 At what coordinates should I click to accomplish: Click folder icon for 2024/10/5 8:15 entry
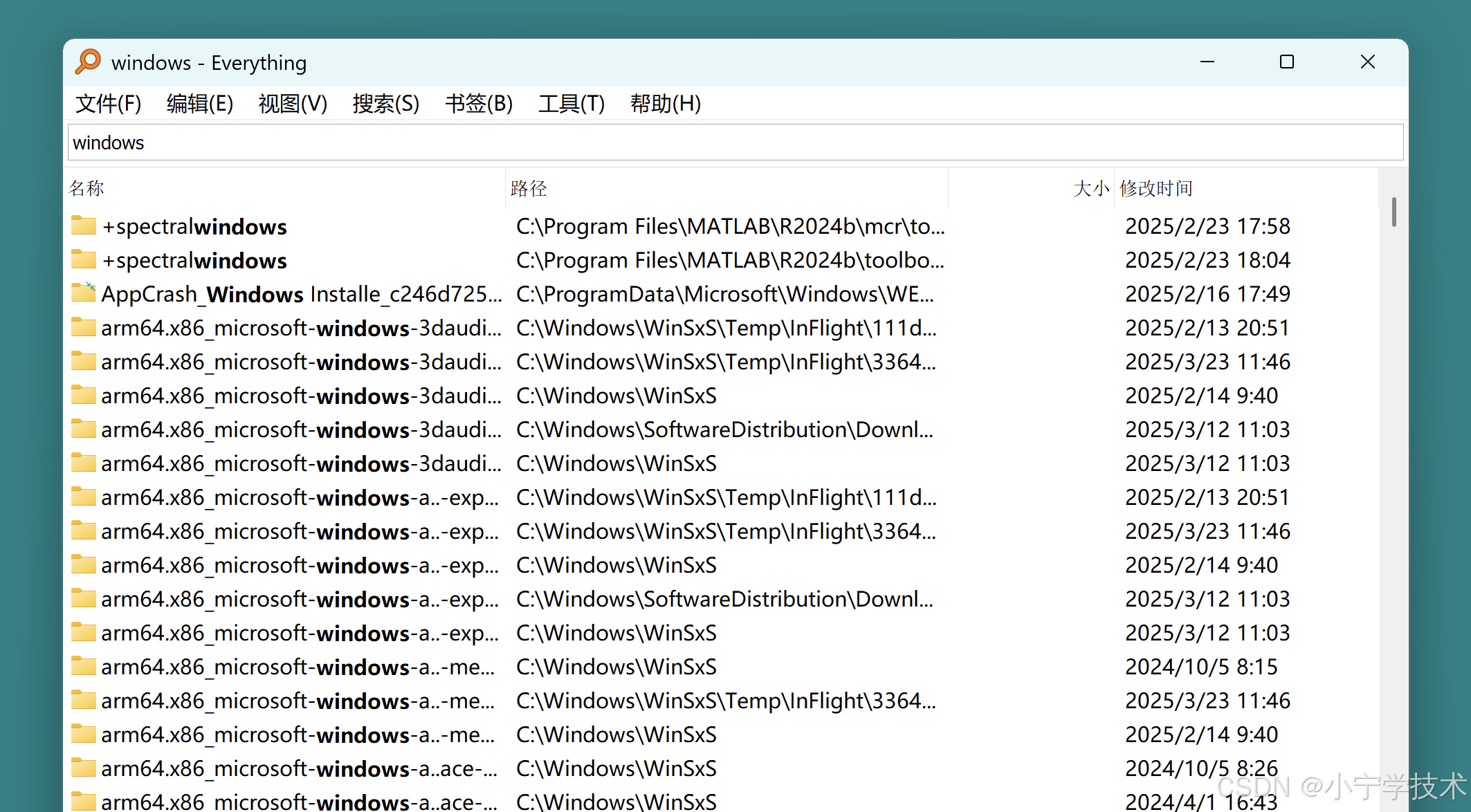point(84,666)
